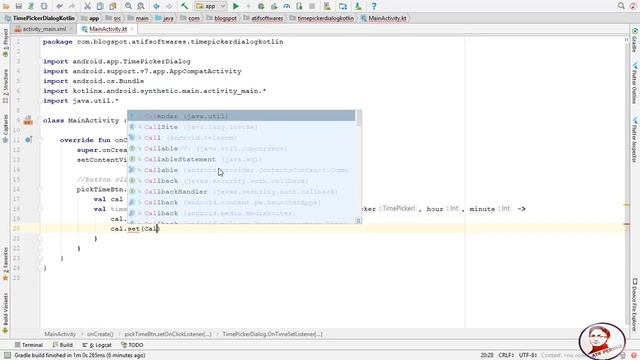640x360 pixels.
Task: Navigate back with the blue arrow icon
Action: pos(156,6)
